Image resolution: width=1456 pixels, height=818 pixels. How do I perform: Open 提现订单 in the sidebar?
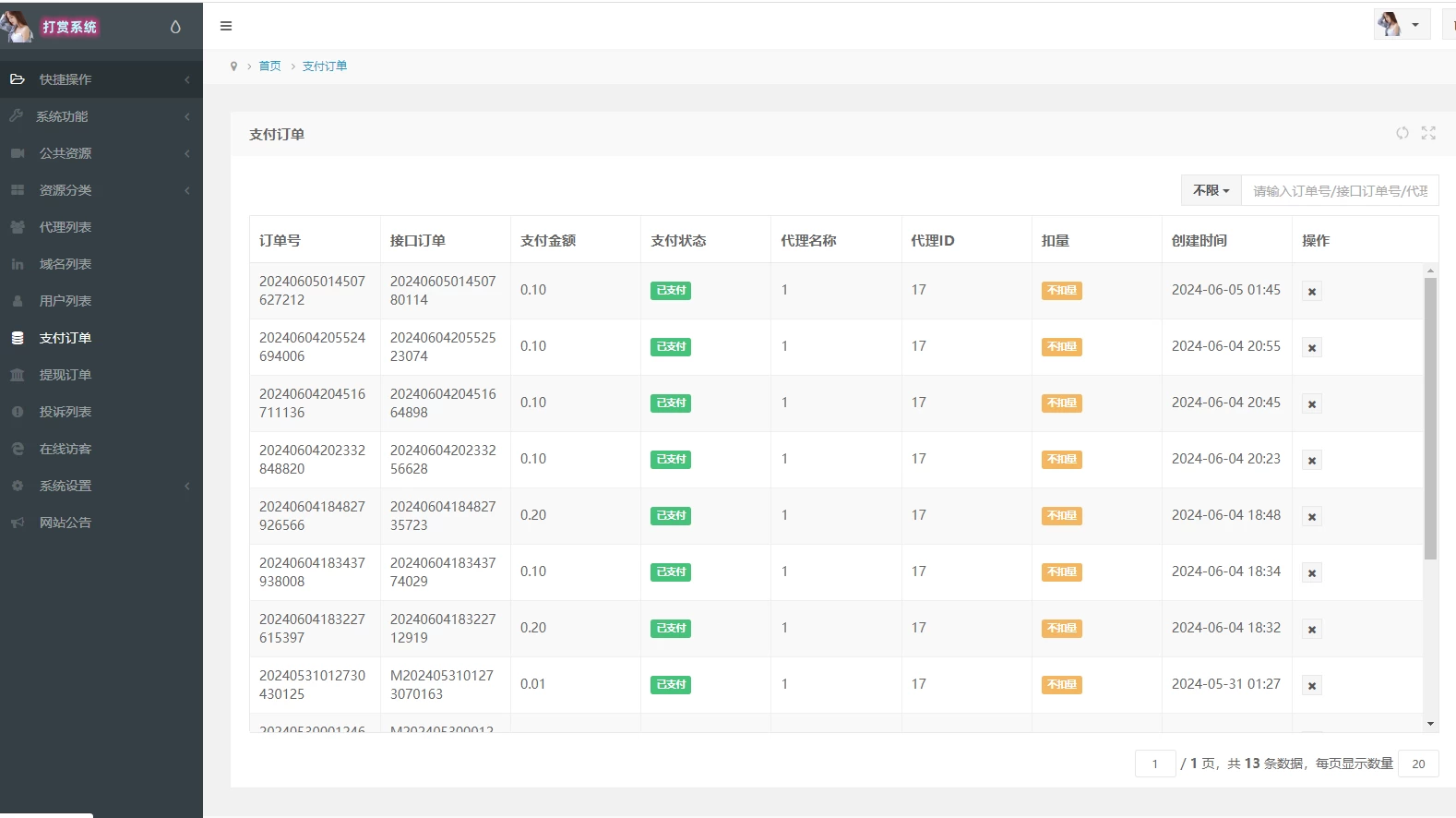[x=65, y=375]
